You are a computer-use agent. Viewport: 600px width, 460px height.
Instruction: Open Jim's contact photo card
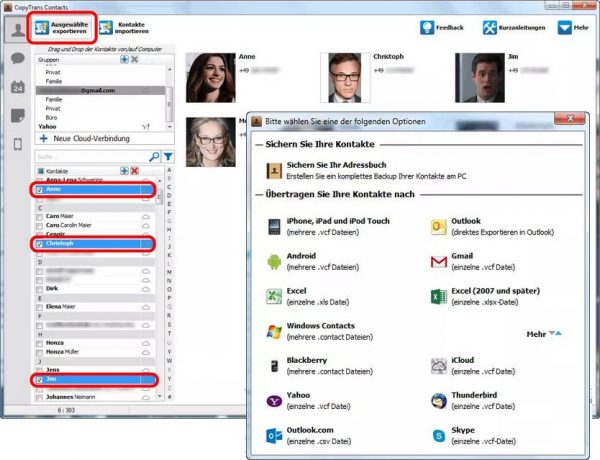pos(480,78)
